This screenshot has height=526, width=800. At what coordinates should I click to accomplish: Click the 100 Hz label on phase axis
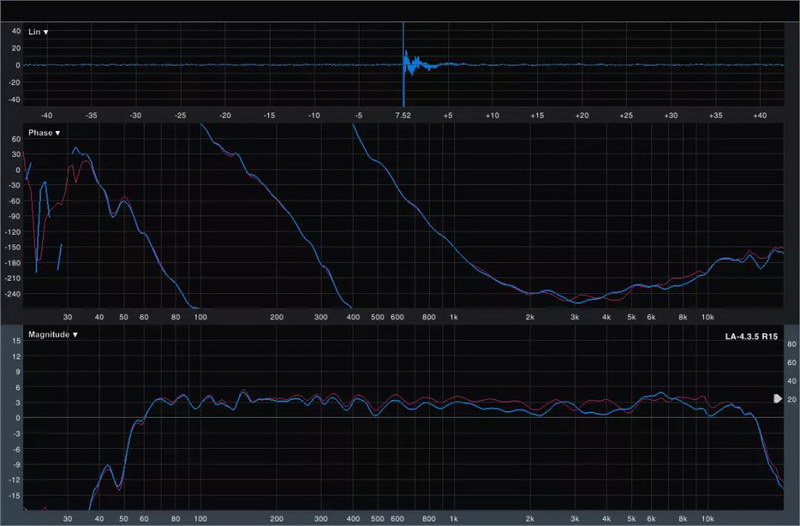200,317
